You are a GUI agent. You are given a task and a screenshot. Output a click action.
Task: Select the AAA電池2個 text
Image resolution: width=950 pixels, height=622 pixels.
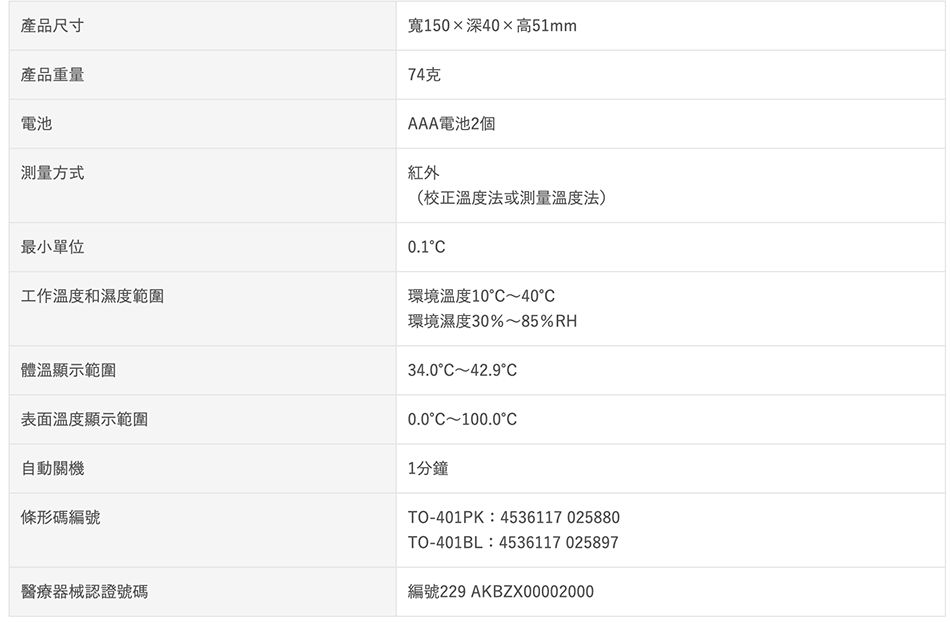coord(451,124)
